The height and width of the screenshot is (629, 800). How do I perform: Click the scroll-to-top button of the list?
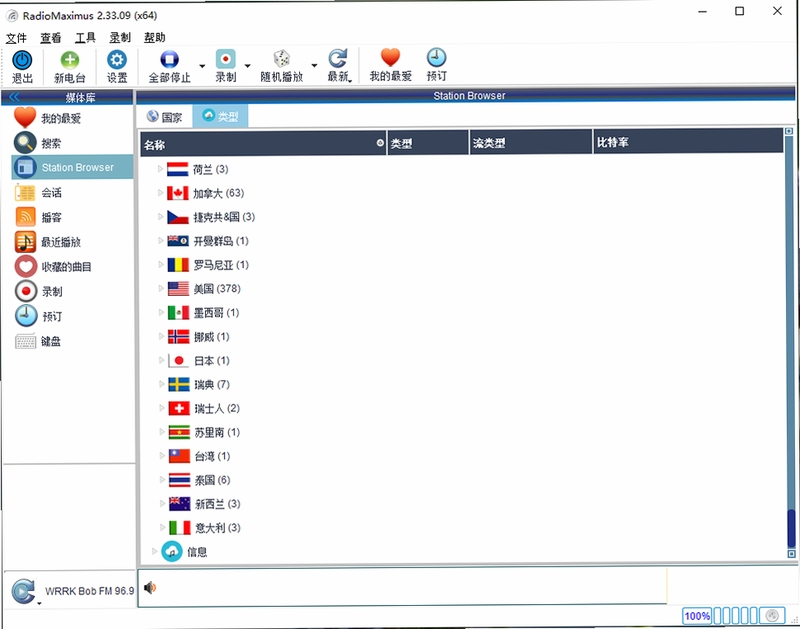[x=789, y=131]
